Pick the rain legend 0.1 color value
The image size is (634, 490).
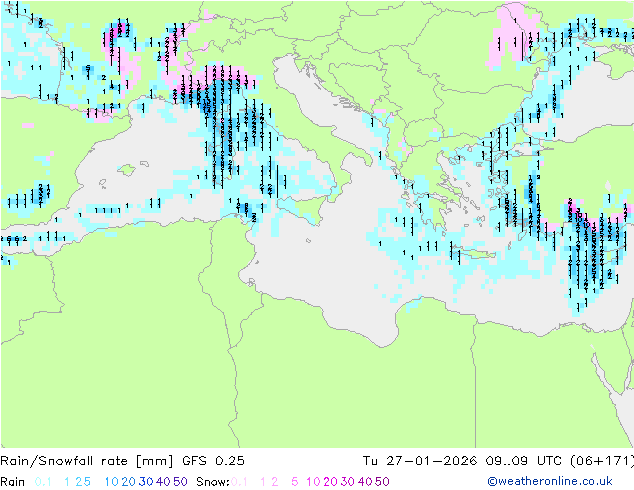(43, 482)
